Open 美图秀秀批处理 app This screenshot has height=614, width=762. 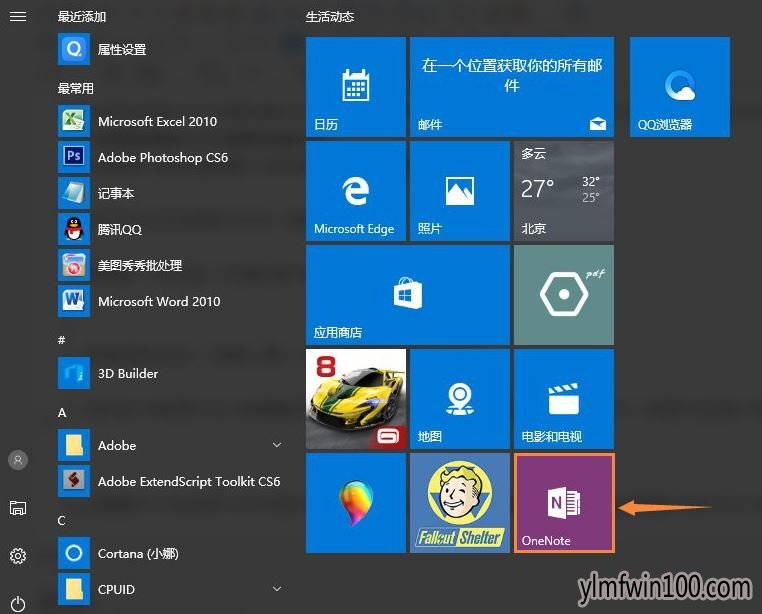[x=170, y=265]
